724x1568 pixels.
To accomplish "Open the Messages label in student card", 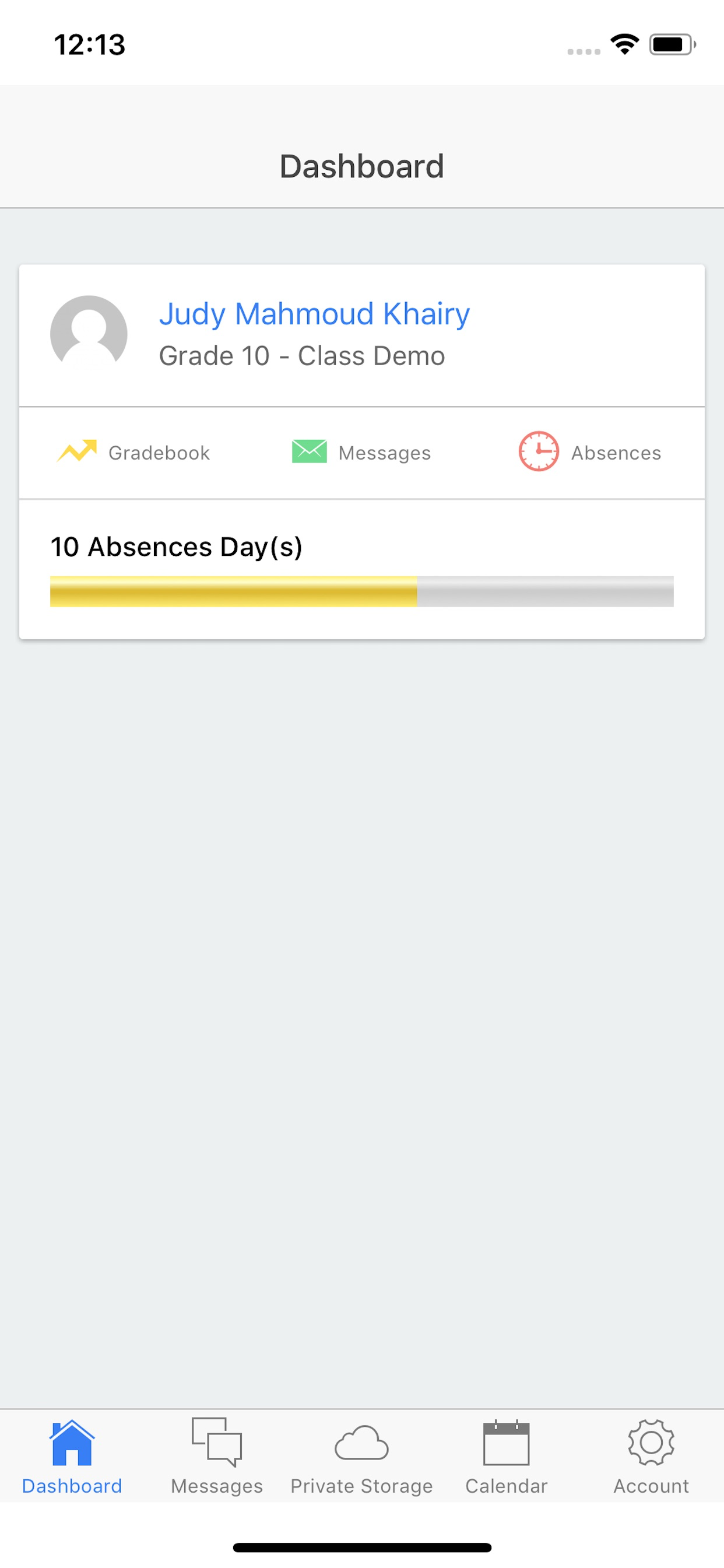I will tap(385, 453).
